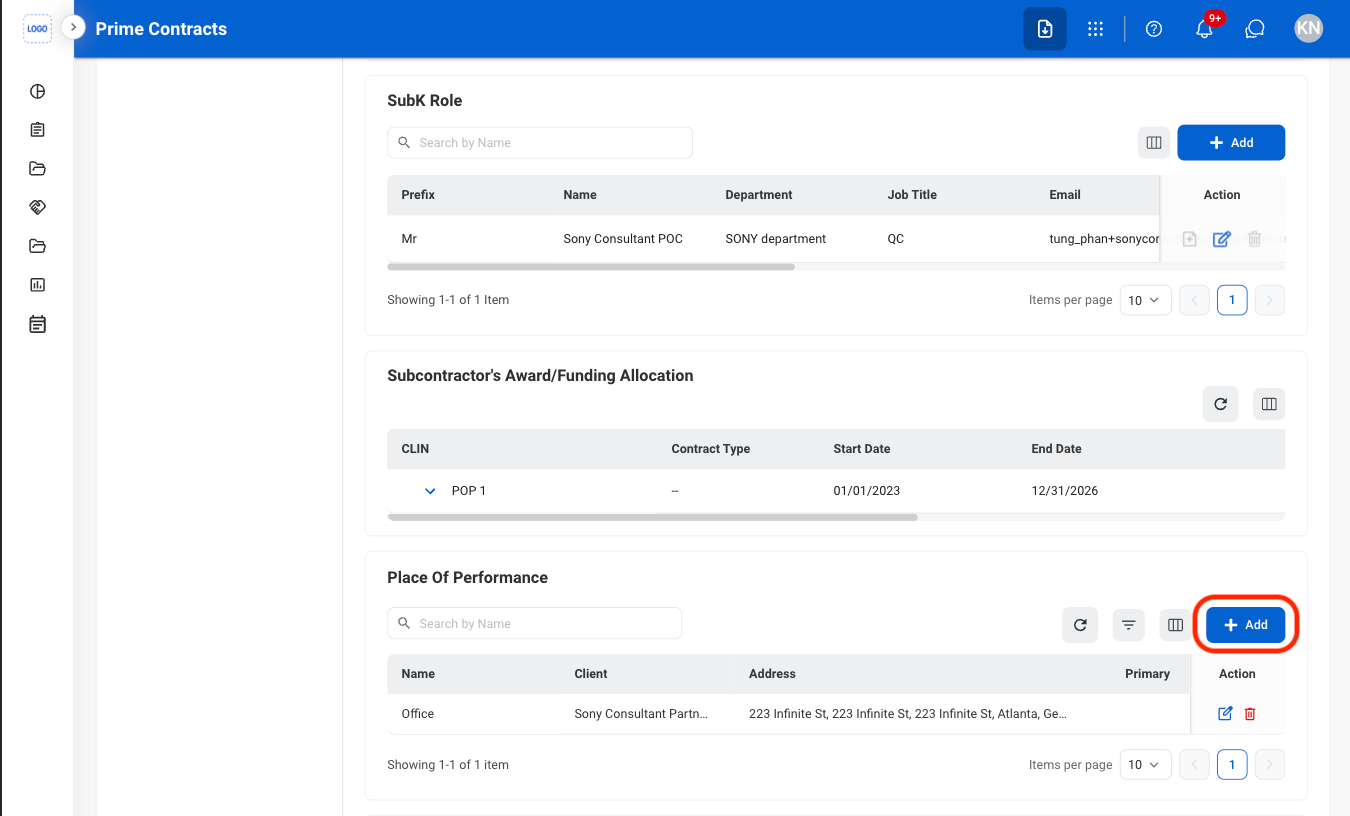Refresh the Subcontractor's Award/Funding Allocation table

click(x=1220, y=404)
